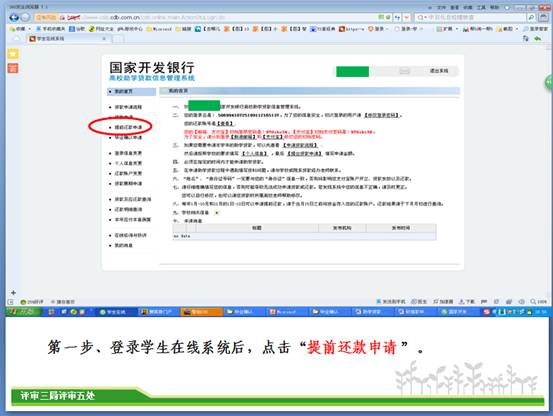Click the 退出系统 logout button
This screenshot has width=553, height=416.
coord(439,71)
